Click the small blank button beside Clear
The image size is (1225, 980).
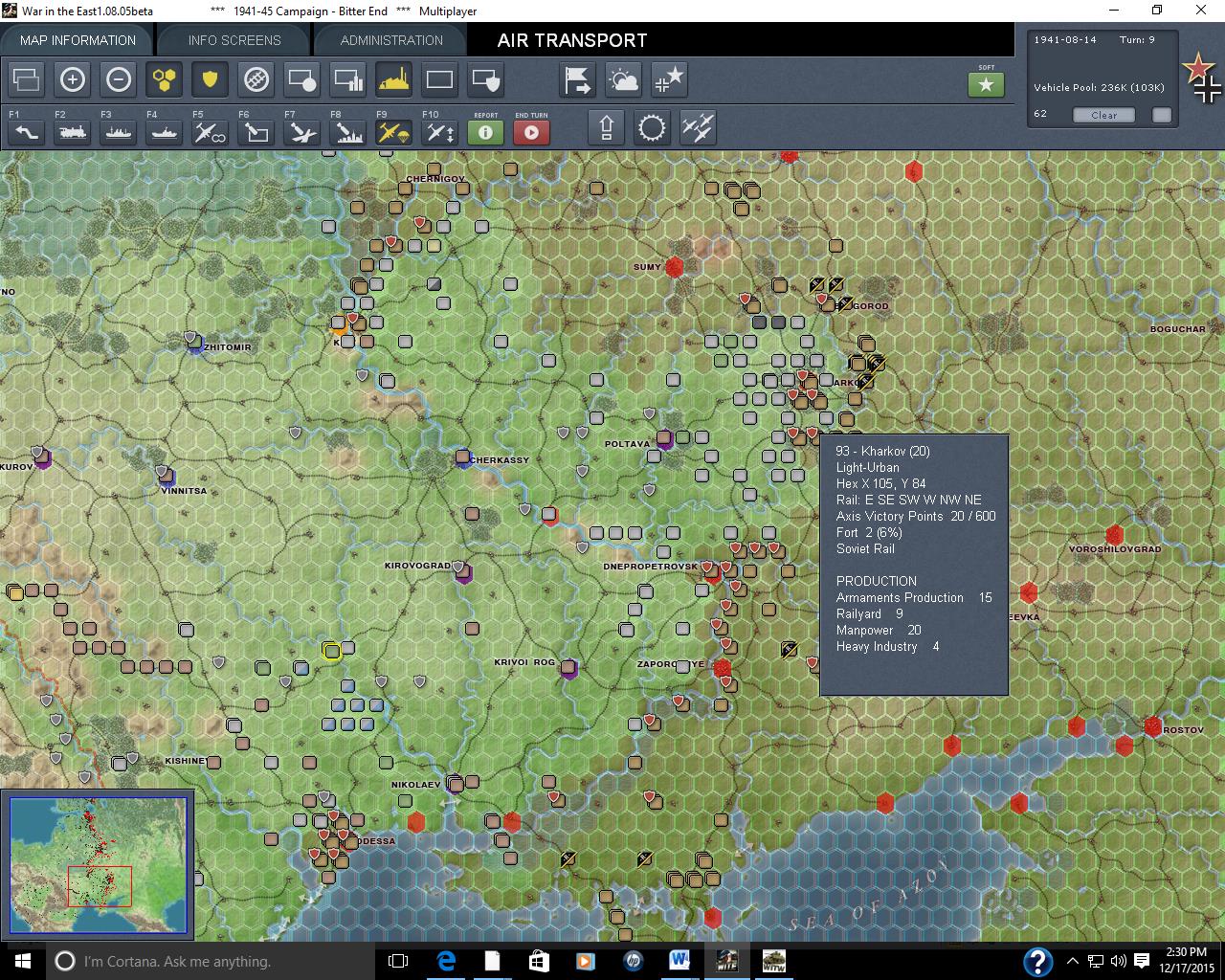tap(1162, 115)
